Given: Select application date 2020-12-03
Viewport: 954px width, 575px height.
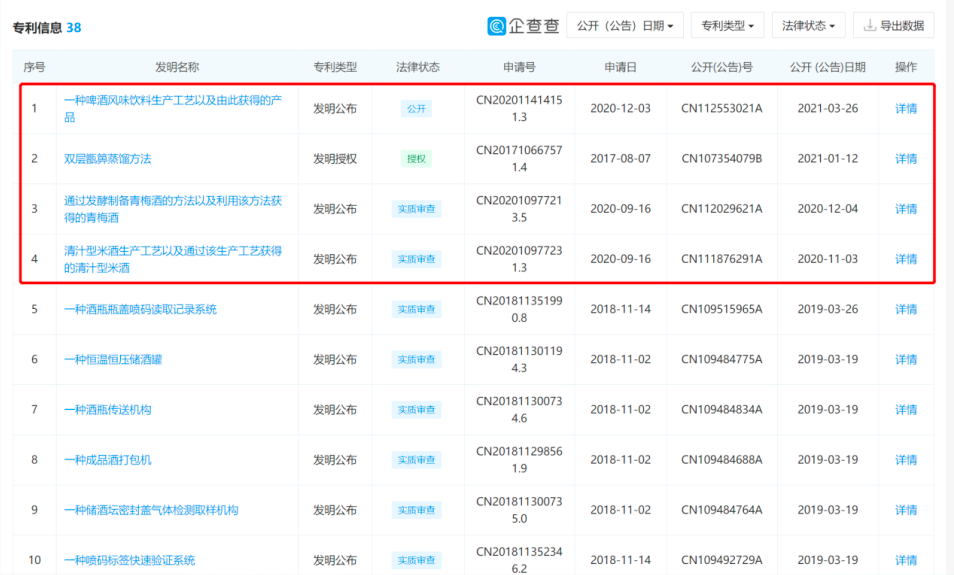Looking at the screenshot, I should (x=620, y=108).
